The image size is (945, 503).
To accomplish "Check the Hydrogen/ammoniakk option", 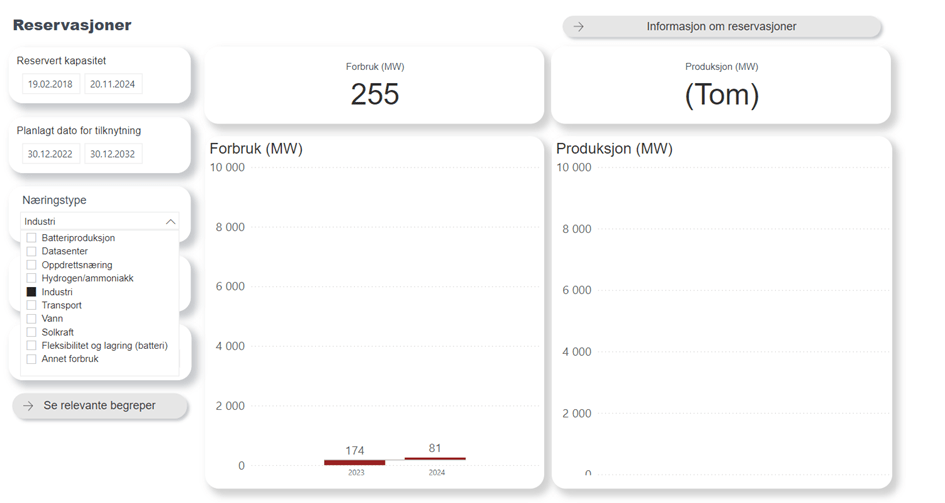I will coord(32,279).
